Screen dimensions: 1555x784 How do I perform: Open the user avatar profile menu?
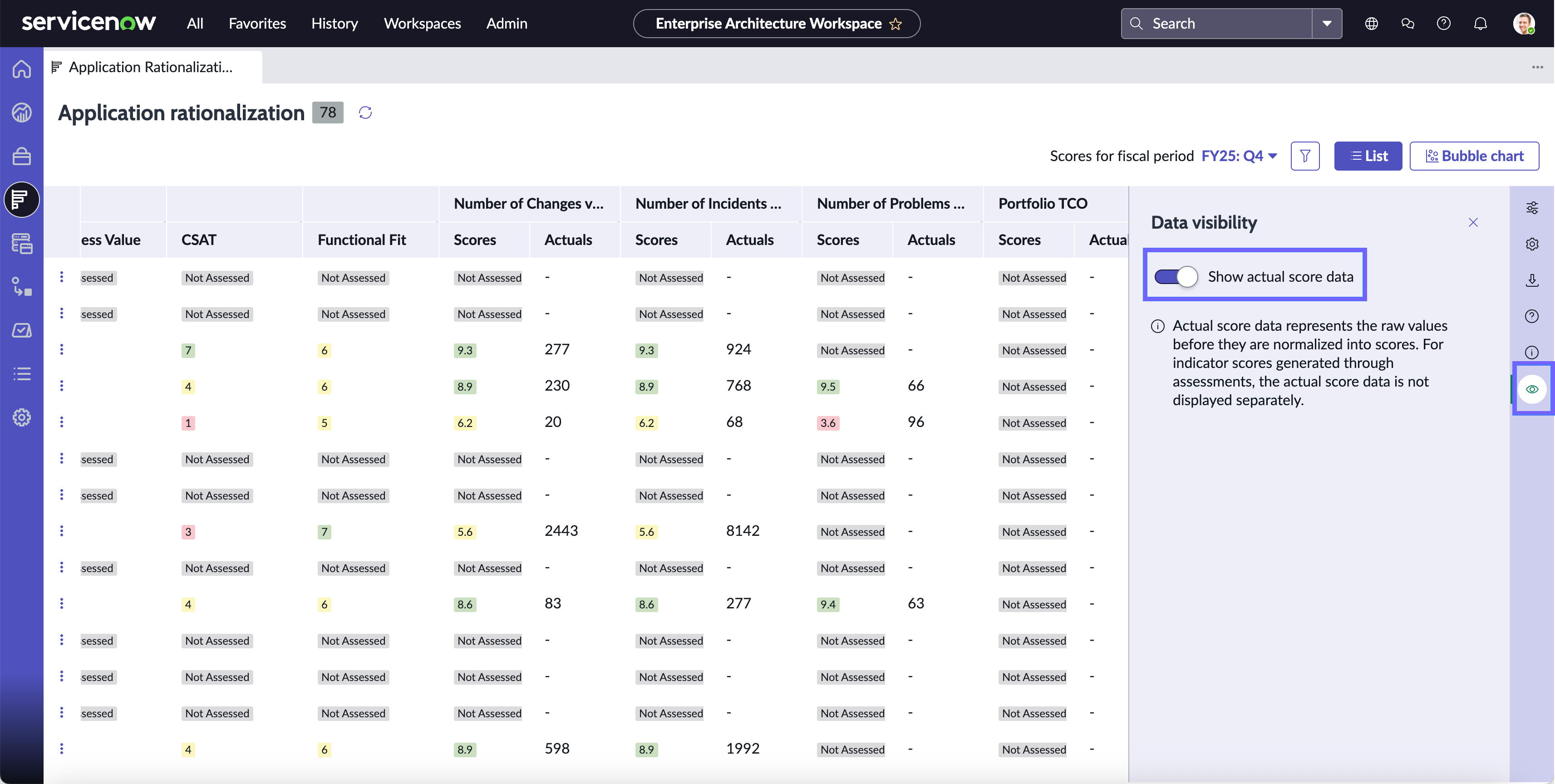click(1524, 23)
